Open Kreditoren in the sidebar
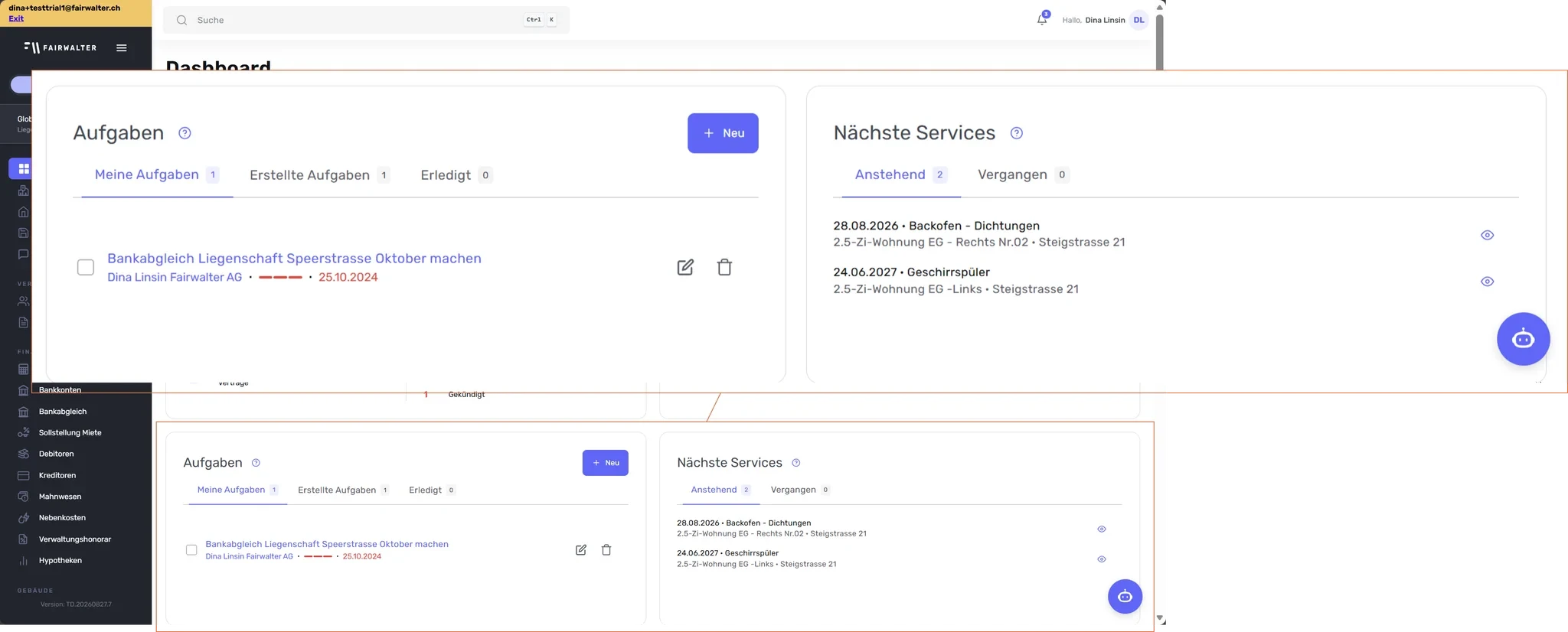The width and height of the screenshot is (1568, 632). click(x=57, y=475)
